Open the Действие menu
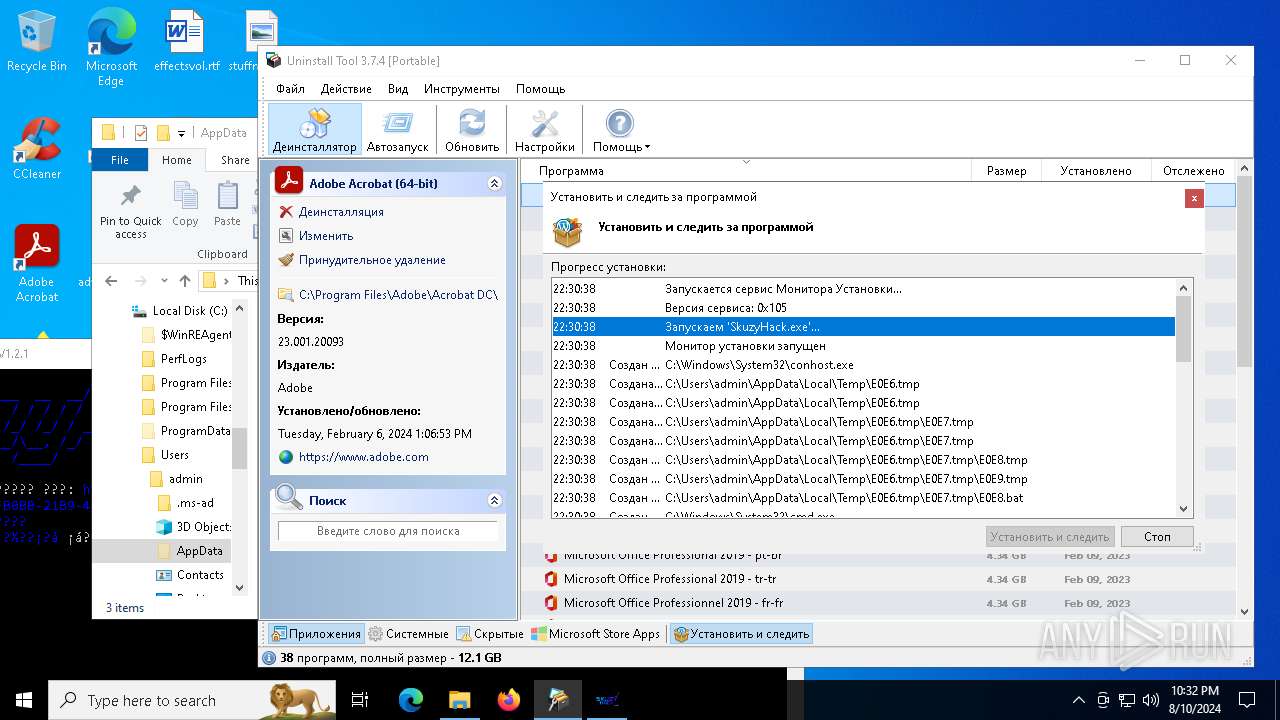 [x=346, y=89]
